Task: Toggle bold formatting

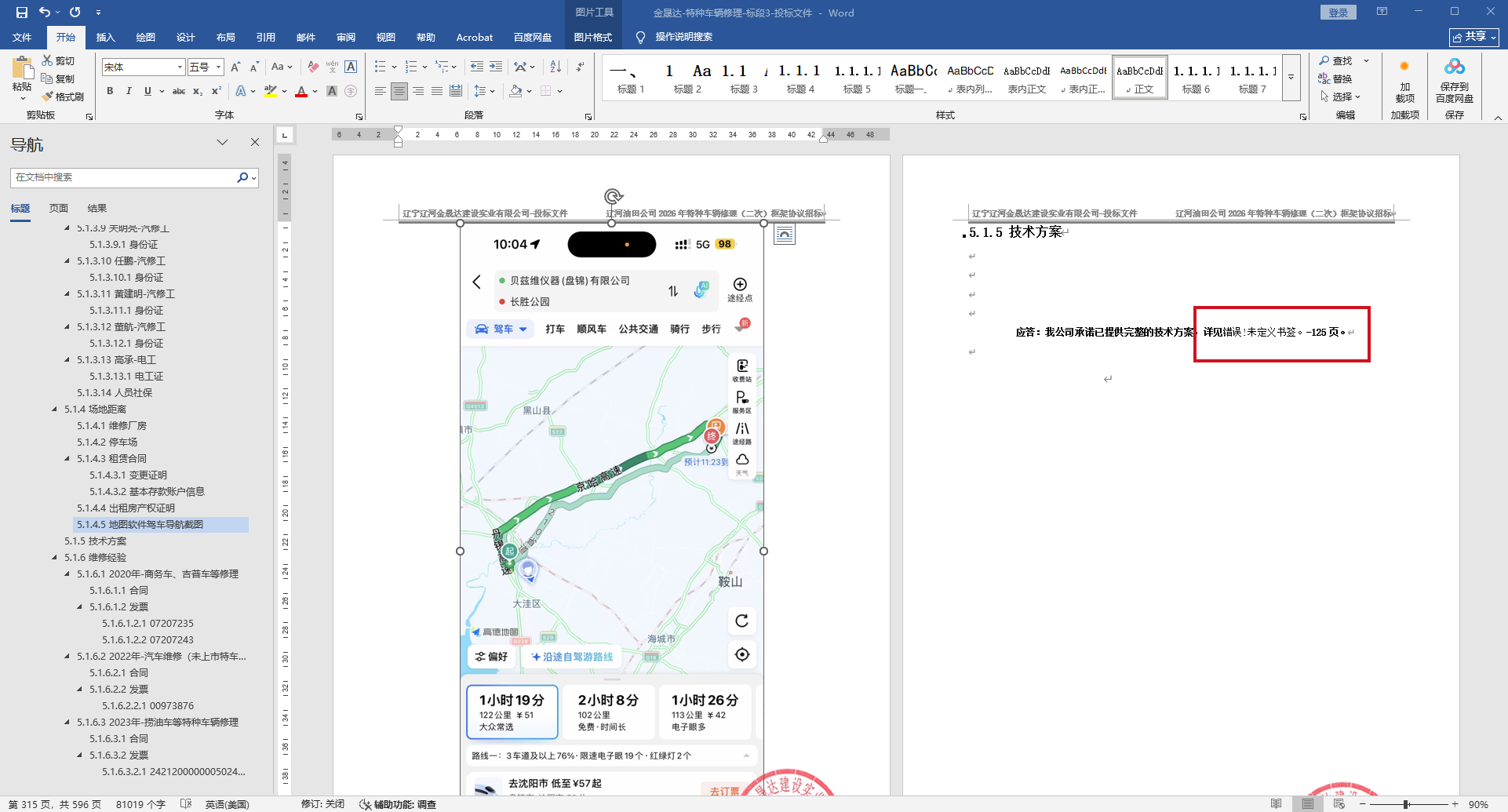Action: pos(110,91)
